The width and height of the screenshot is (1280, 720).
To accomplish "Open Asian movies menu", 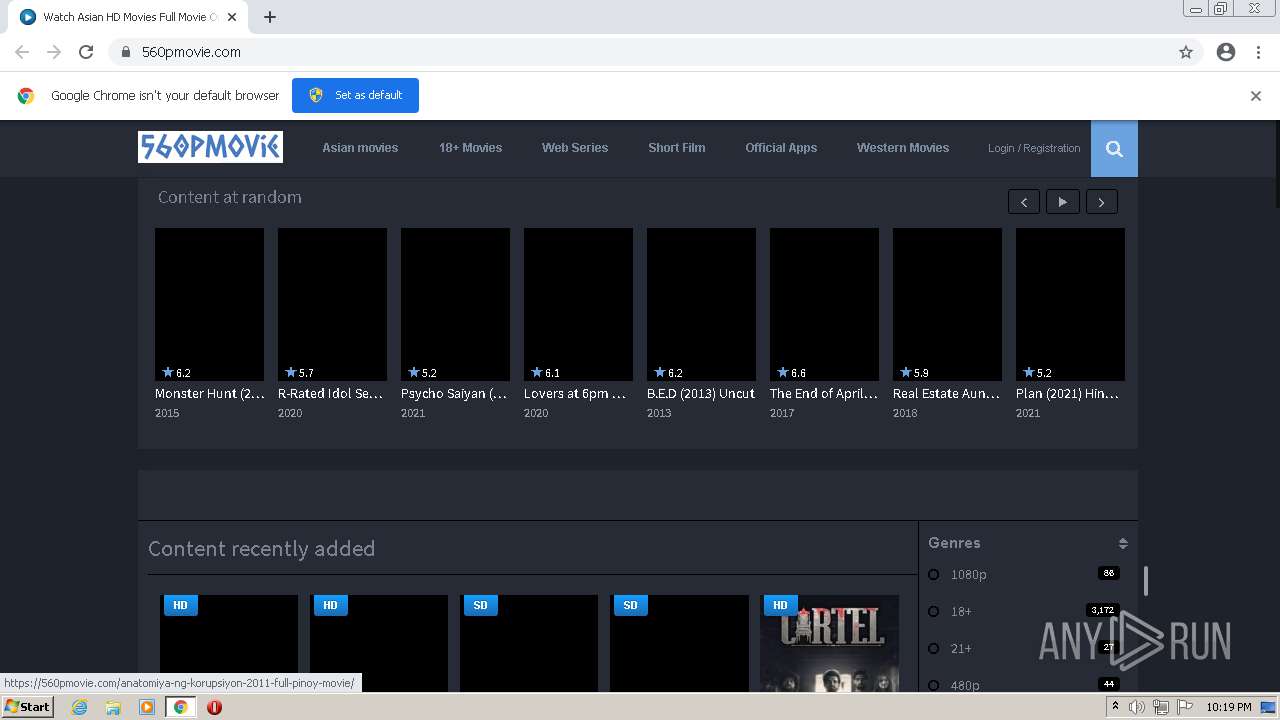I will [x=360, y=148].
